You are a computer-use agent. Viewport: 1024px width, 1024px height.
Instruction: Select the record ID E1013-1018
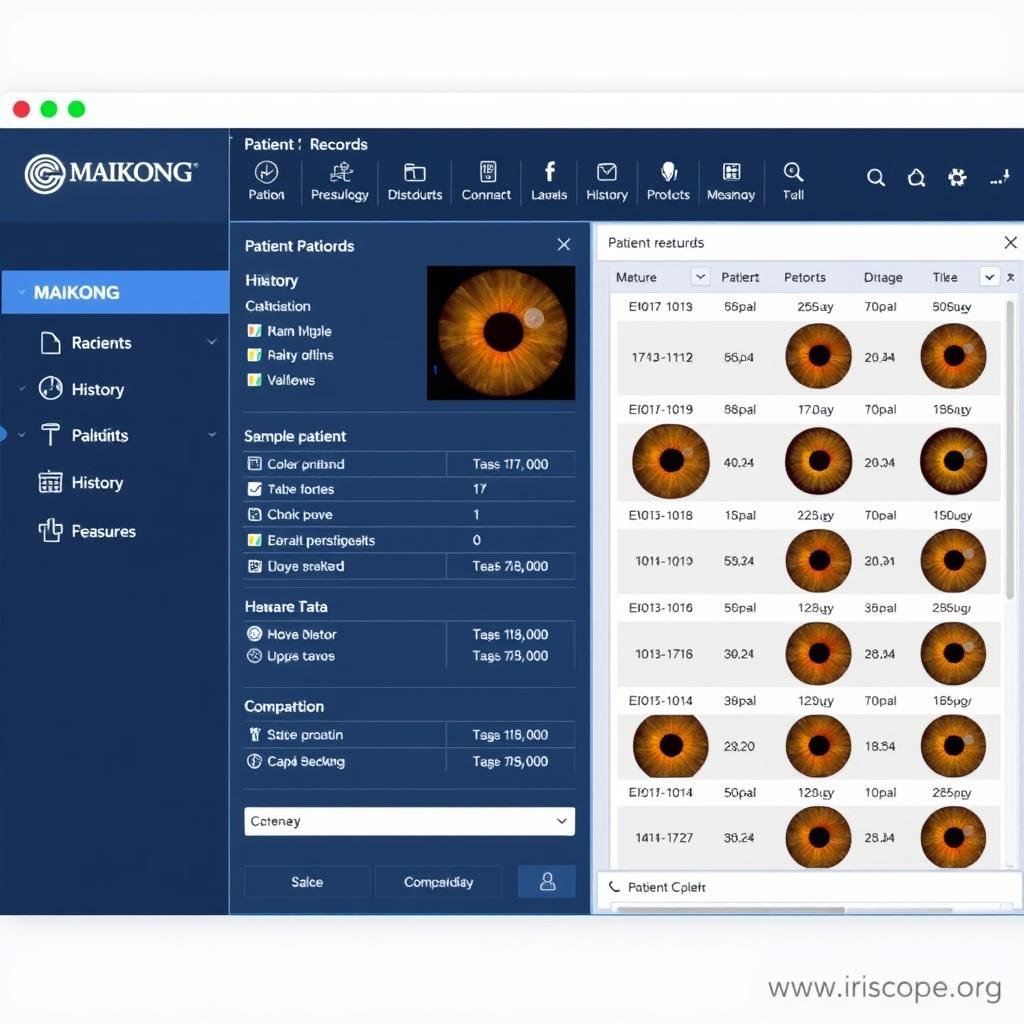click(x=660, y=515)
